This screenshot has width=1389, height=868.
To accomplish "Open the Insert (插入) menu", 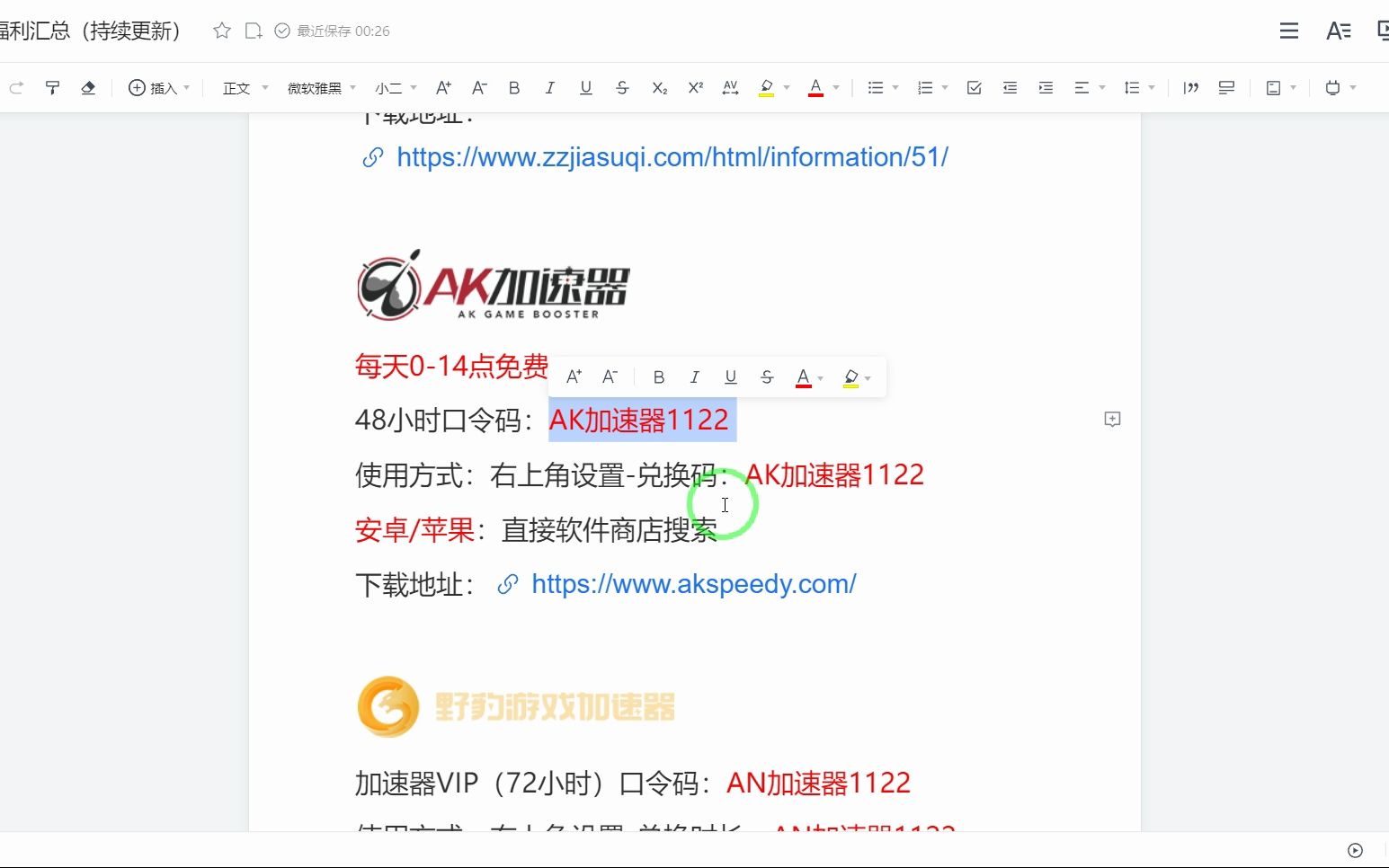I will click(x=159, y=88).
